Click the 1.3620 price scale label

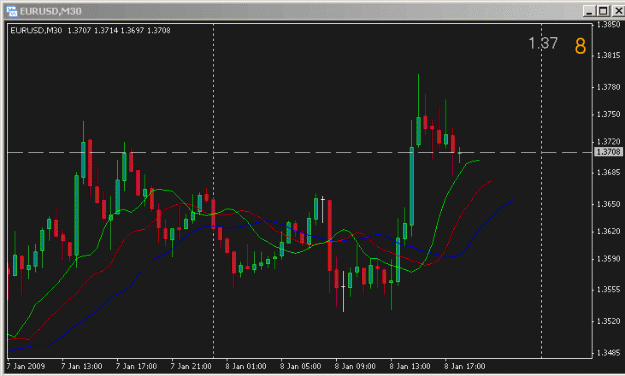[608, 231]
